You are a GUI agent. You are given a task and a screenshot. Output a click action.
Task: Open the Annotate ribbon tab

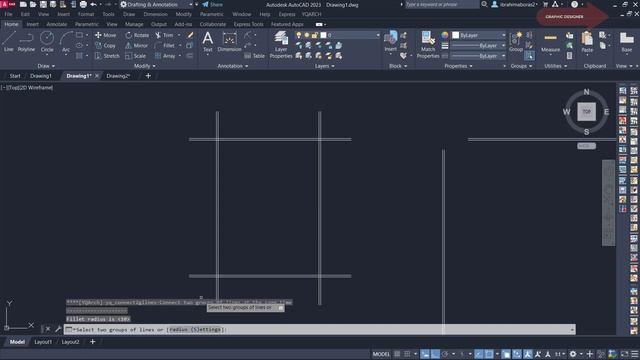coord(56,24)
